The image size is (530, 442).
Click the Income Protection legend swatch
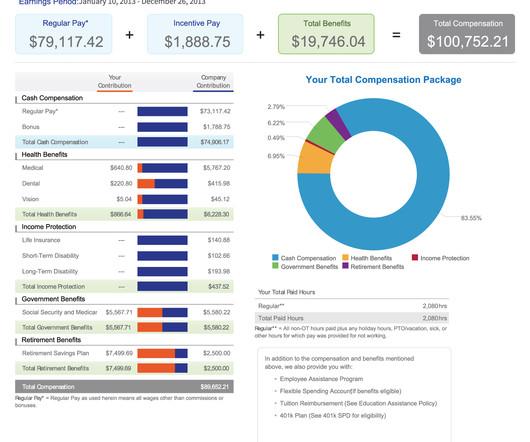click(x=415, y=257)
